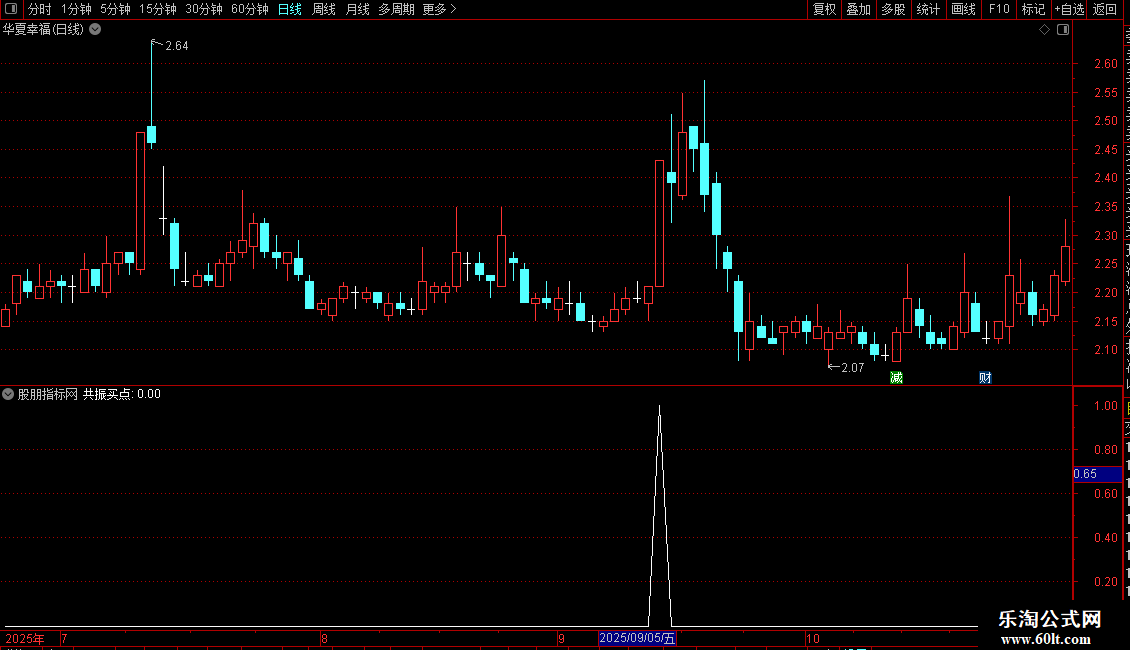Click the blue 财 marker icon
Viewport: 1130px width, 650px height.
985,378
